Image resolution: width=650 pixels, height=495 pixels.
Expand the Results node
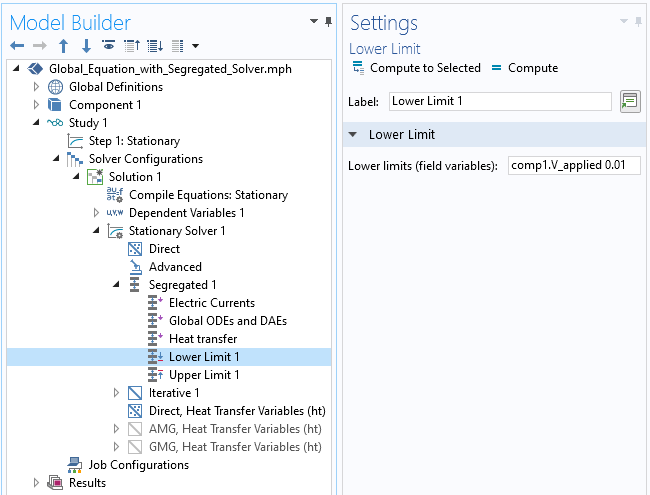pyautogui.click(x=36, y=483)
